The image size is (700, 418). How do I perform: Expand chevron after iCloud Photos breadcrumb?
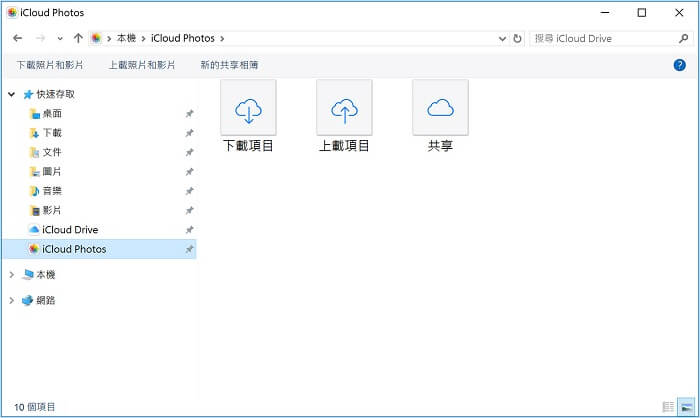point(222,39)
